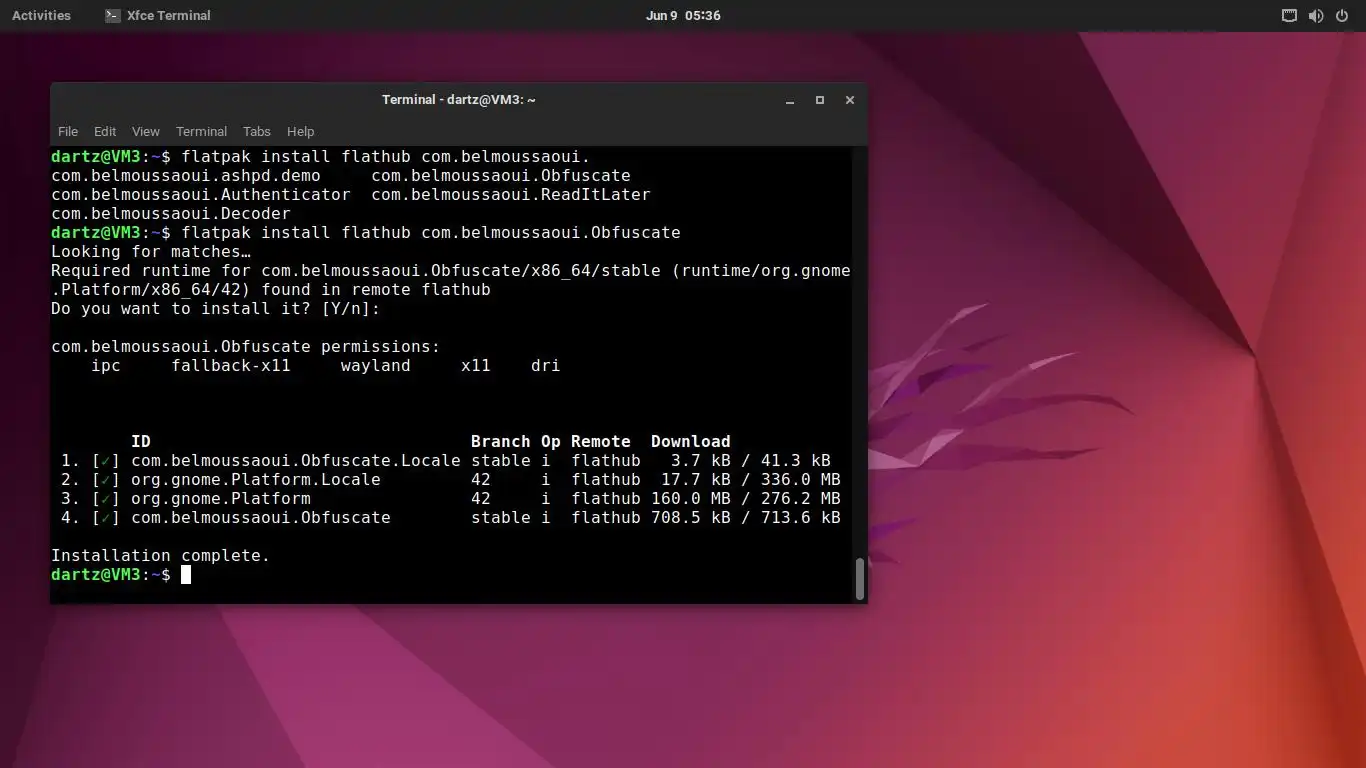Click 'com.belmoussaoui.Authenticator' completion text
This screenshot has width=1366, height=768.
(201, 195)
